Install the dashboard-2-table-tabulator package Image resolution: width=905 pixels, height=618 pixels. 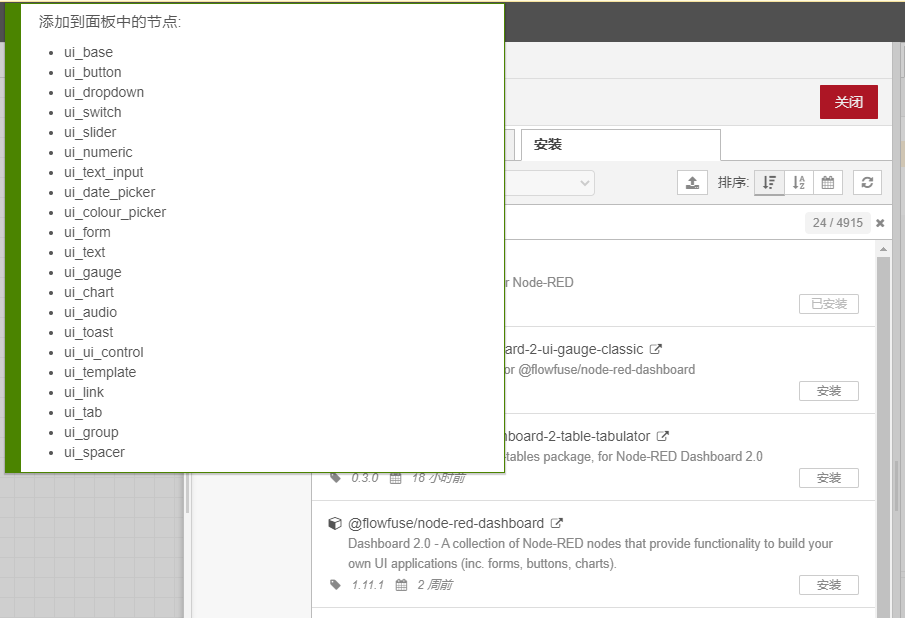click(828, 478)
